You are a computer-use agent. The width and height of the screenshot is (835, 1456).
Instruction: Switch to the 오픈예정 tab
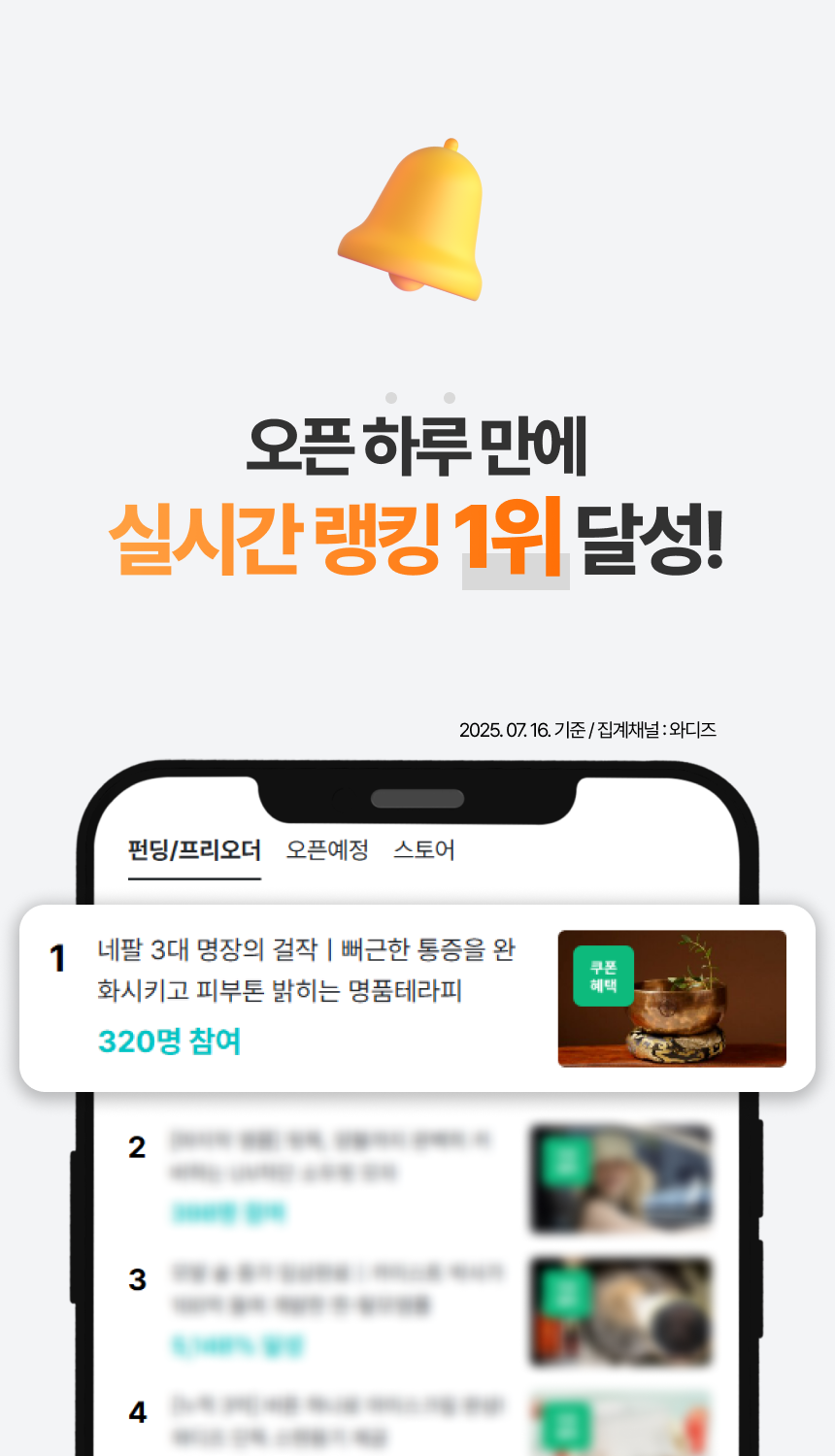pyautogui.click(x=327, y=850)
